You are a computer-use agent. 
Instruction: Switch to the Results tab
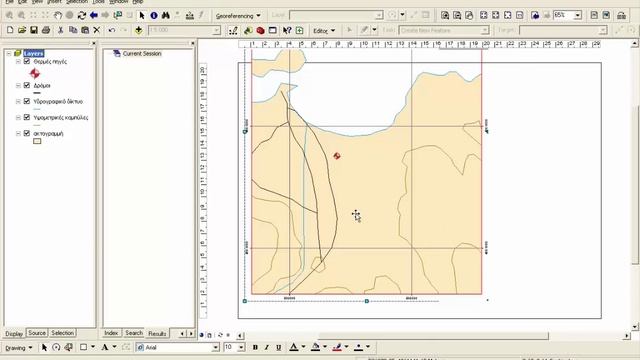coord(157,333)
